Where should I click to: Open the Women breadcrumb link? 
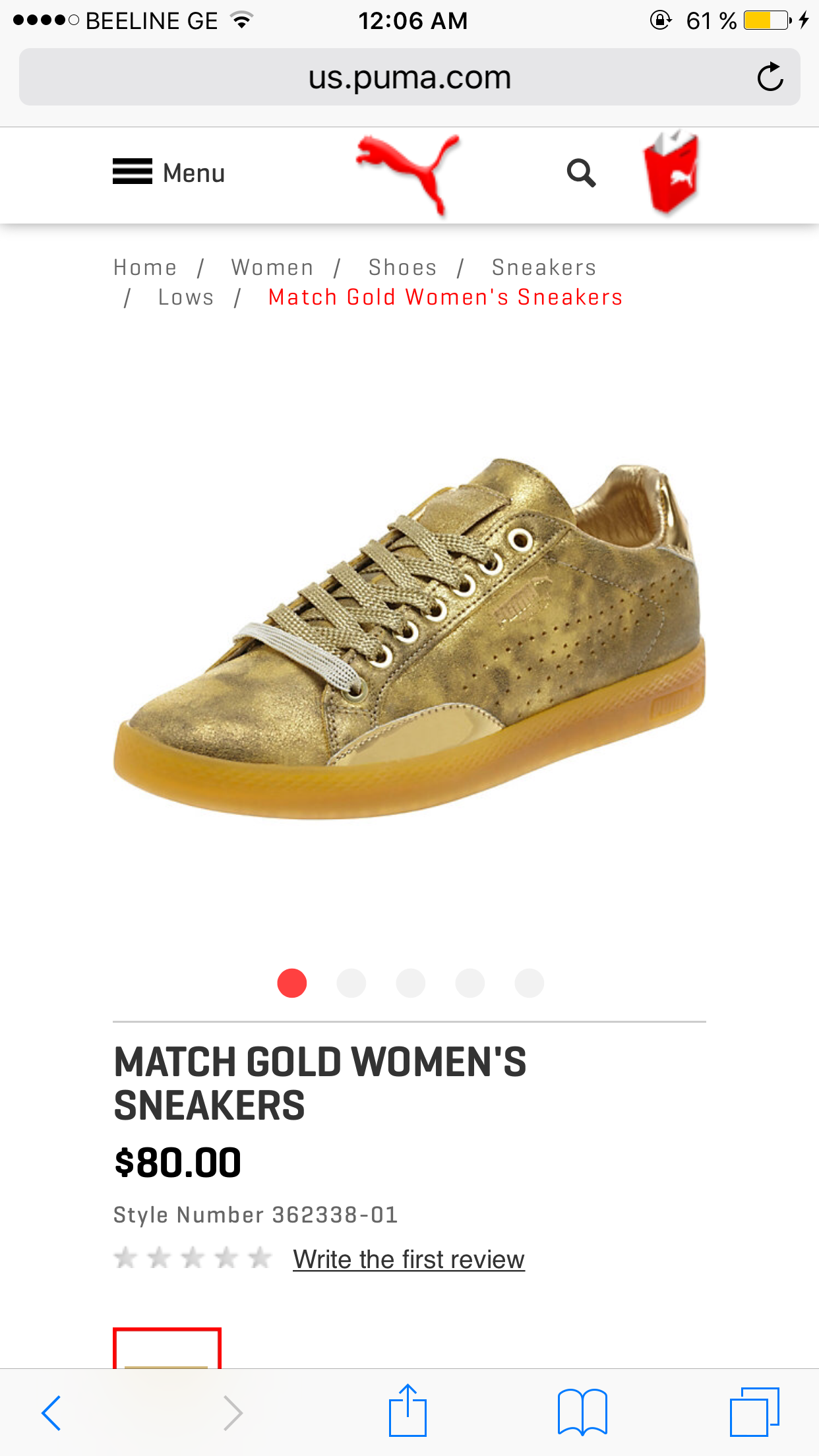point(272,267)
